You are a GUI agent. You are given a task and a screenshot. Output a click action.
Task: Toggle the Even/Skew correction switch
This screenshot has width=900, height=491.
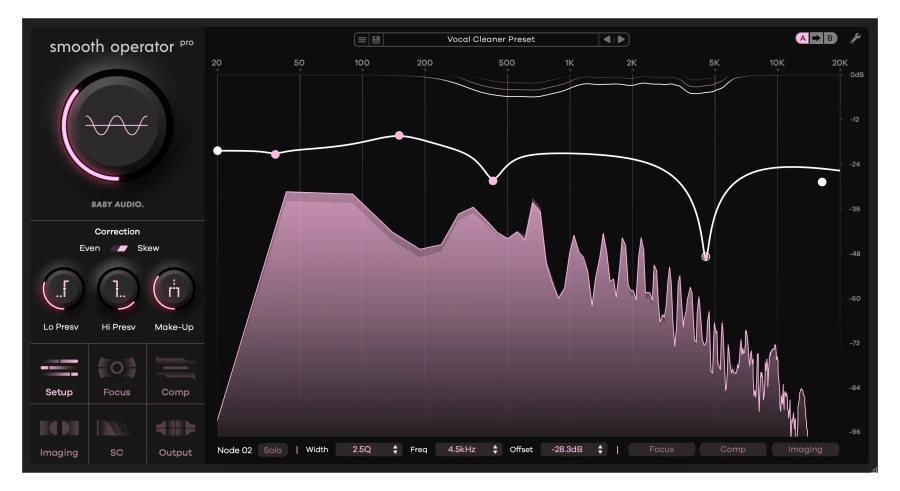(x=120, y=249)
